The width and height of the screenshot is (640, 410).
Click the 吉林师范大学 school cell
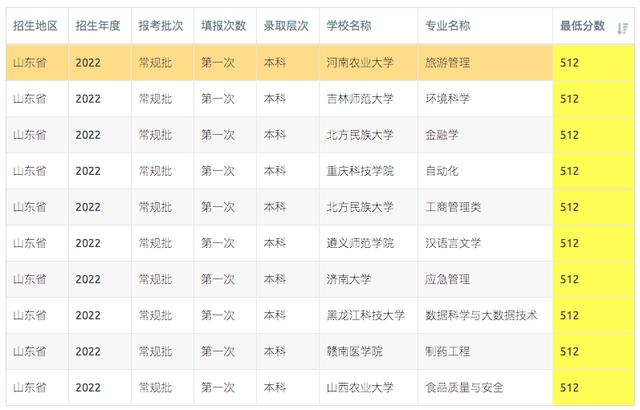(360, 99)
